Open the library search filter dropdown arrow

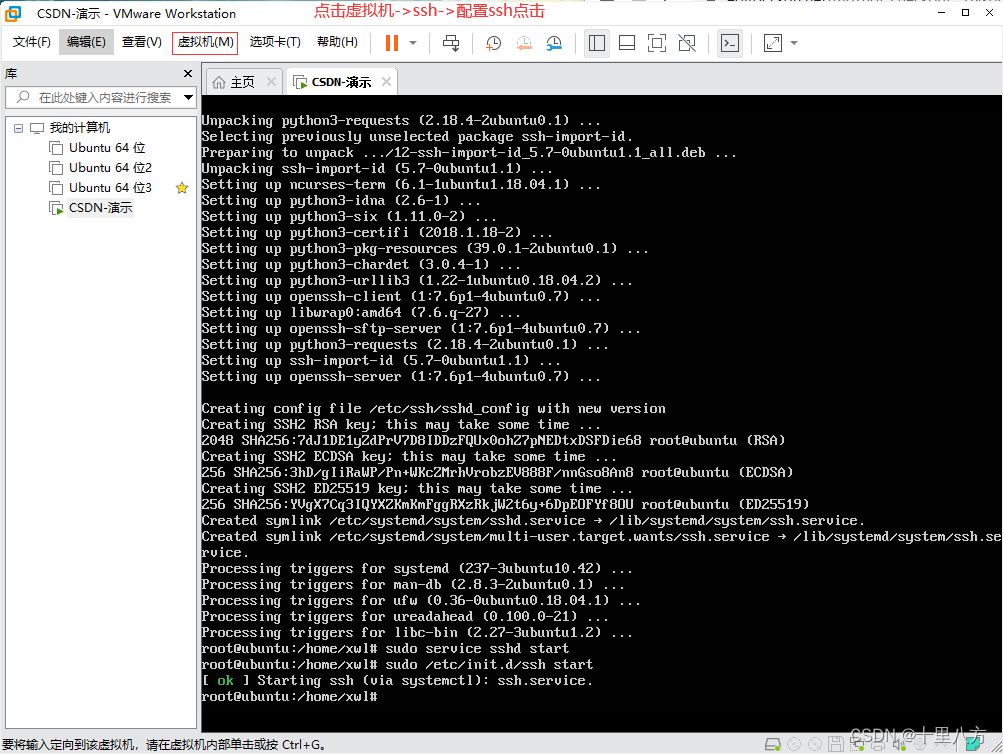click(x=189, y=98)
